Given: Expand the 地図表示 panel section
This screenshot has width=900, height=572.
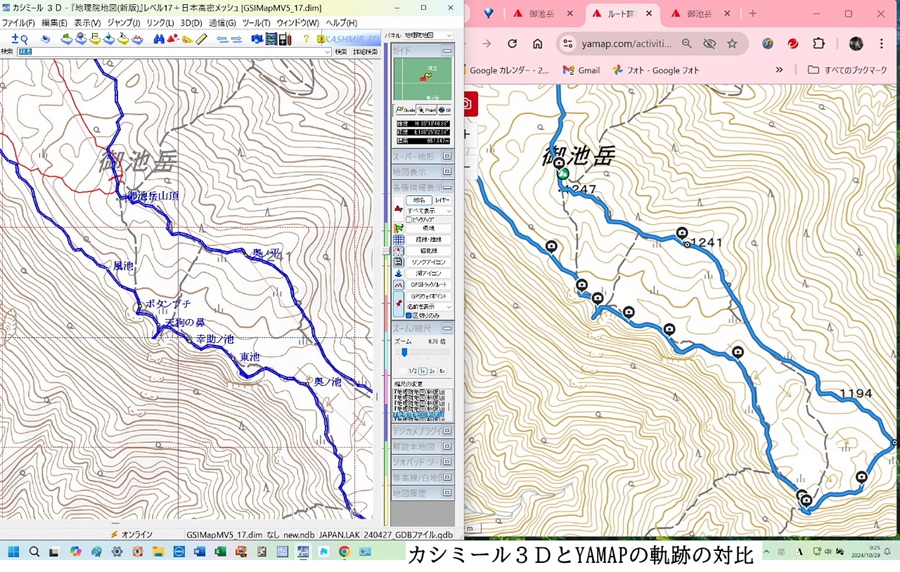Looking at the screenshot, I should point(447,172).
